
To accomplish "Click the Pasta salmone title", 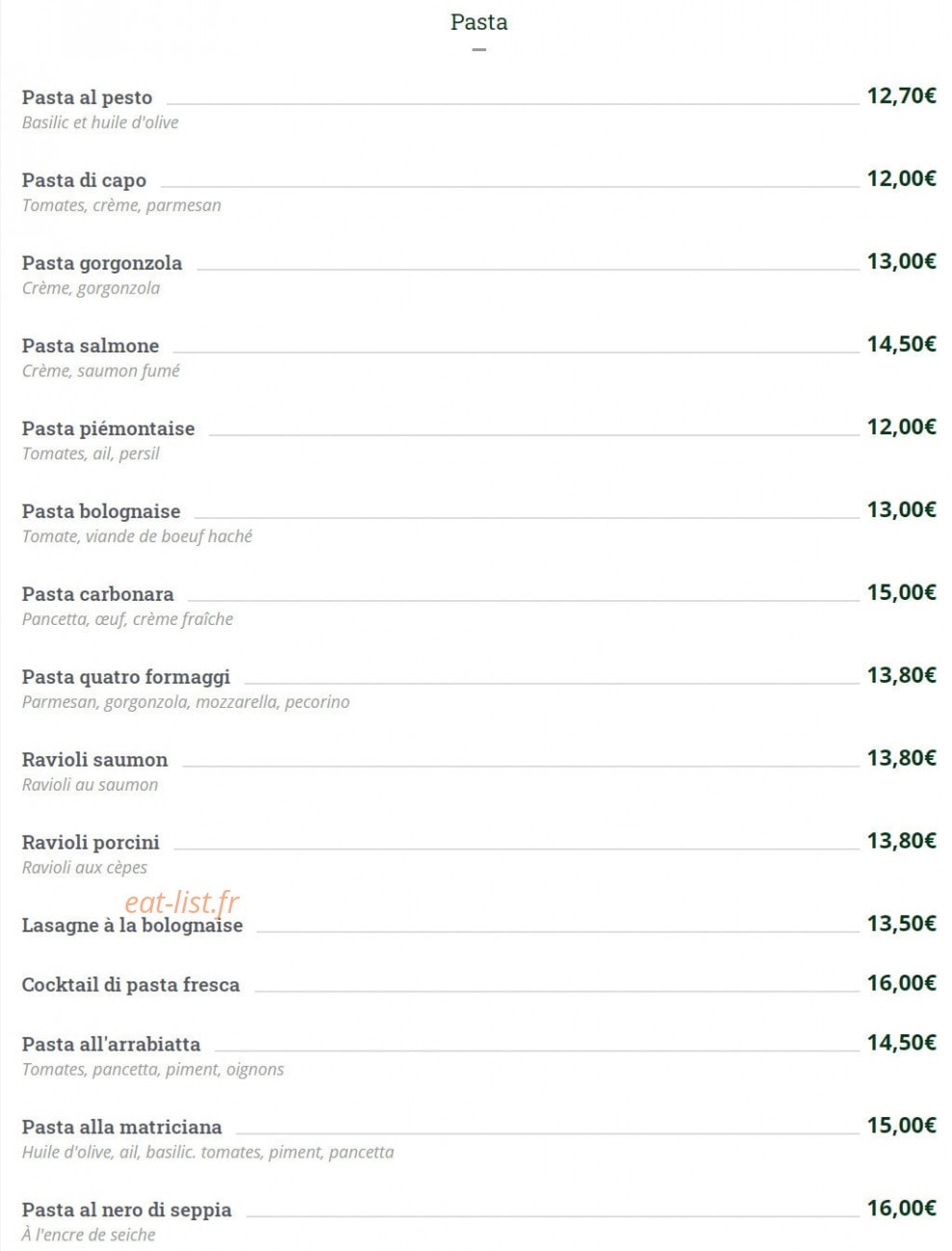I will [x=90, y=346].
